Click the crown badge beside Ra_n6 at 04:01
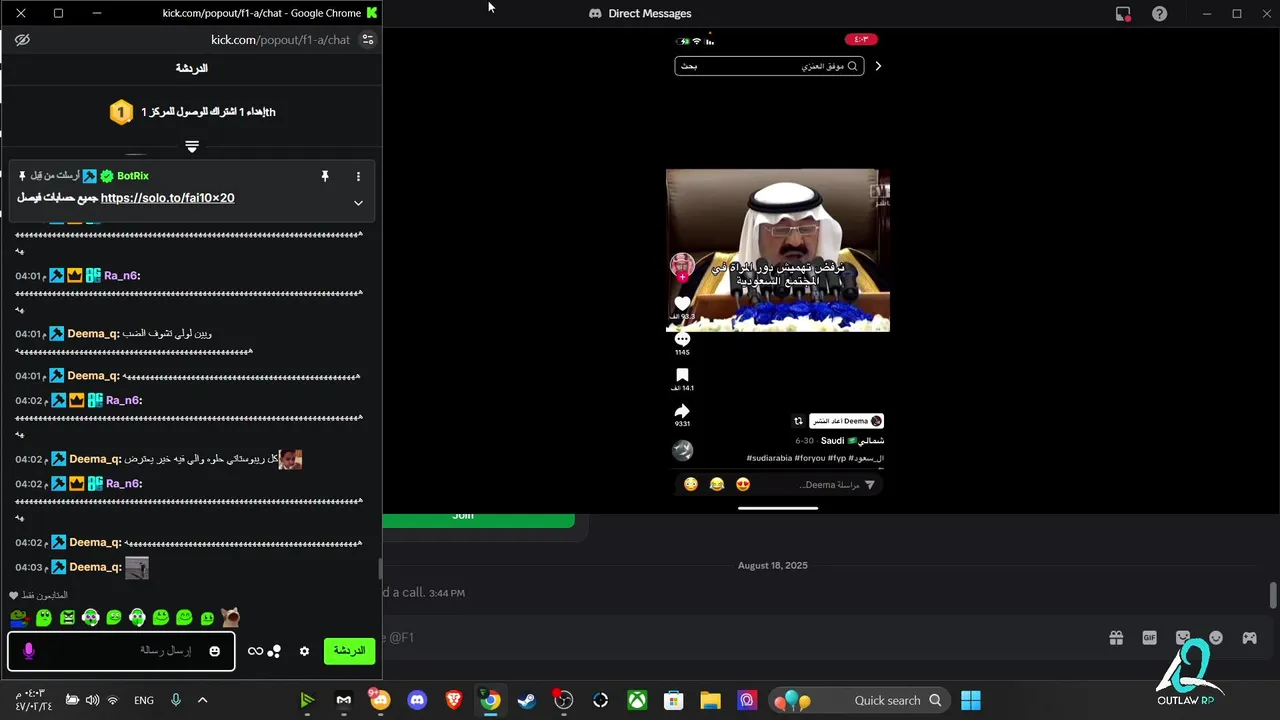Viewport: 1280px width, 720px height. click(x=76, y=276)
